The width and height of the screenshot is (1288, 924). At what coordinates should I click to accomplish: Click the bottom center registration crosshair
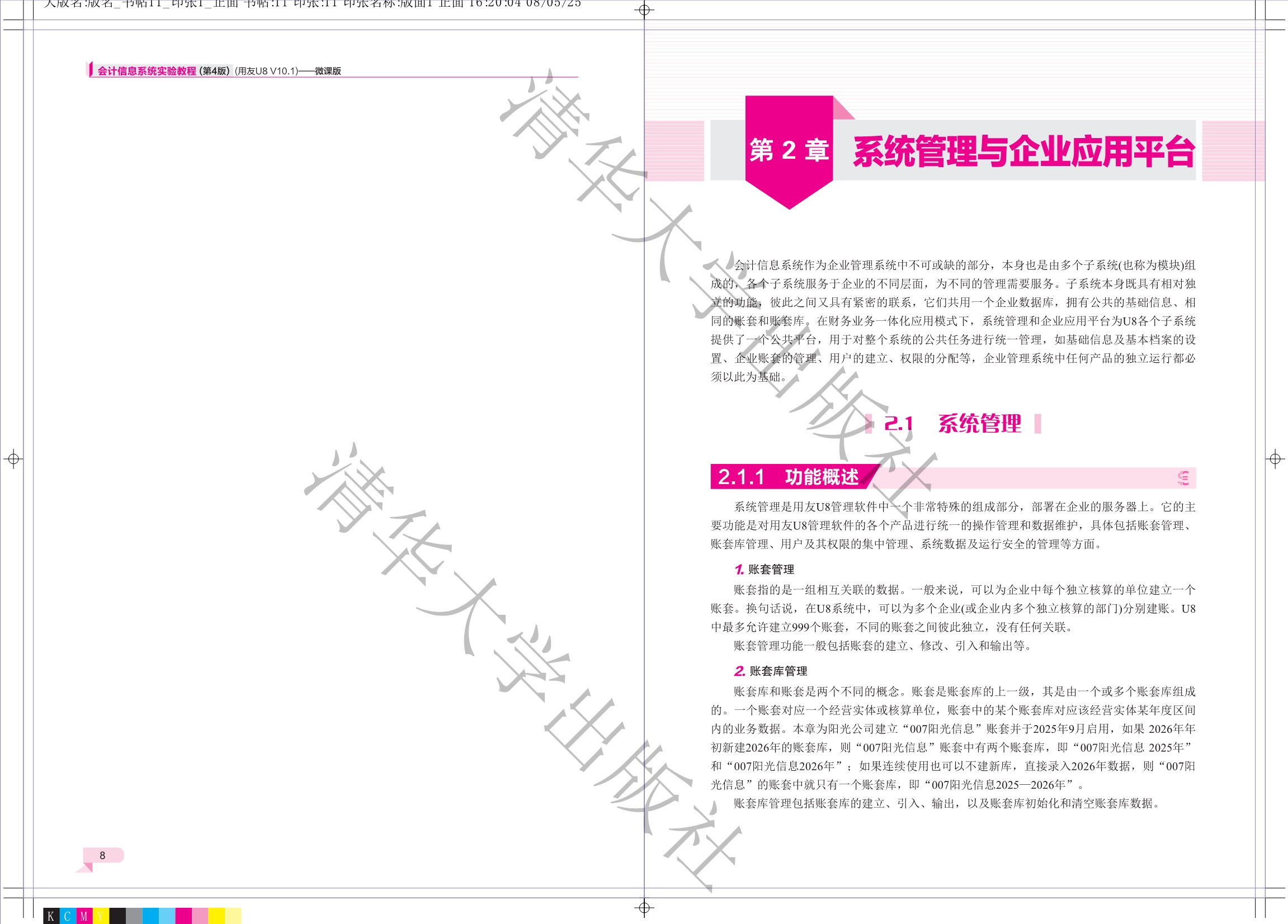pos(644,908)
